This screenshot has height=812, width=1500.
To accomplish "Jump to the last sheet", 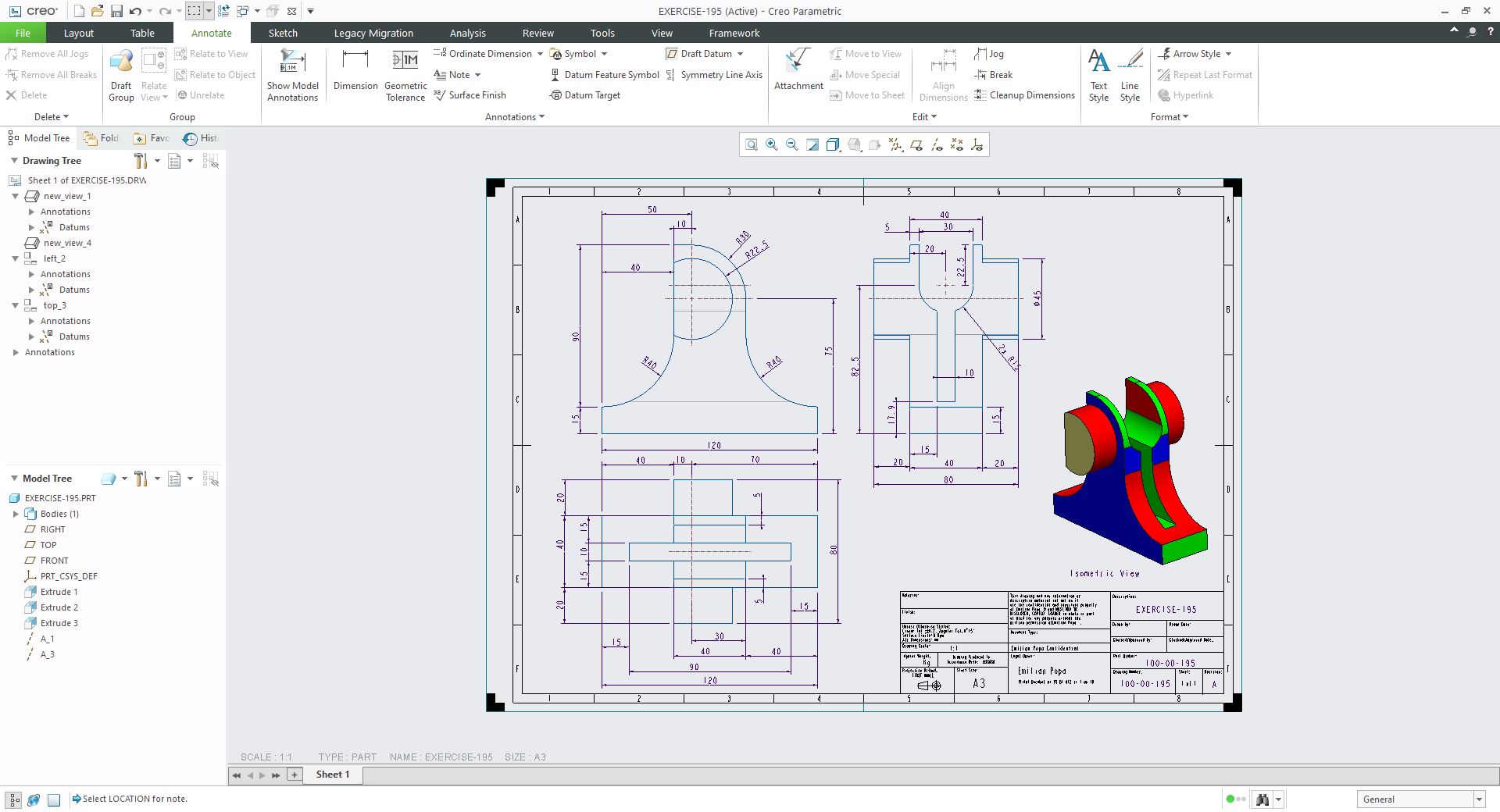I will coord(276,775).
